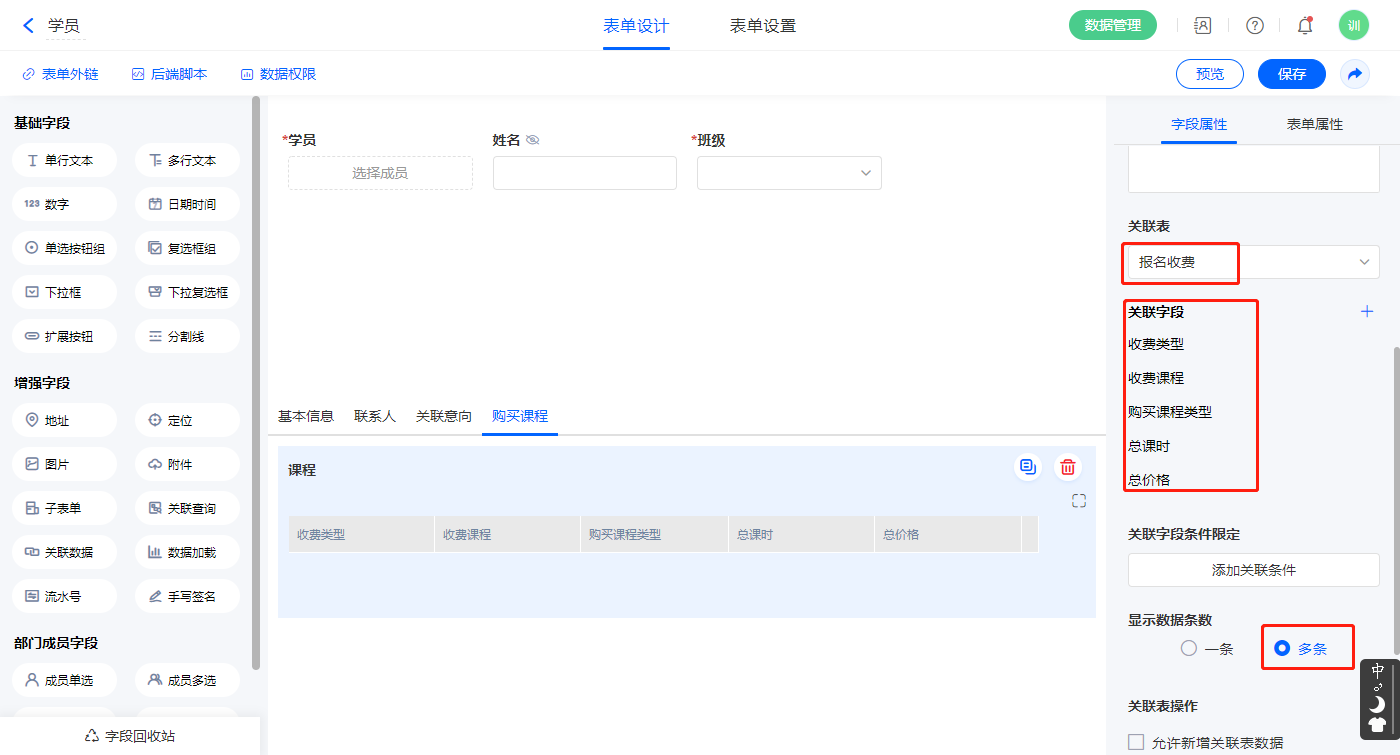1400x755 pixels.
Task: Click the 姓名 text input field
Action: [584, 173]
